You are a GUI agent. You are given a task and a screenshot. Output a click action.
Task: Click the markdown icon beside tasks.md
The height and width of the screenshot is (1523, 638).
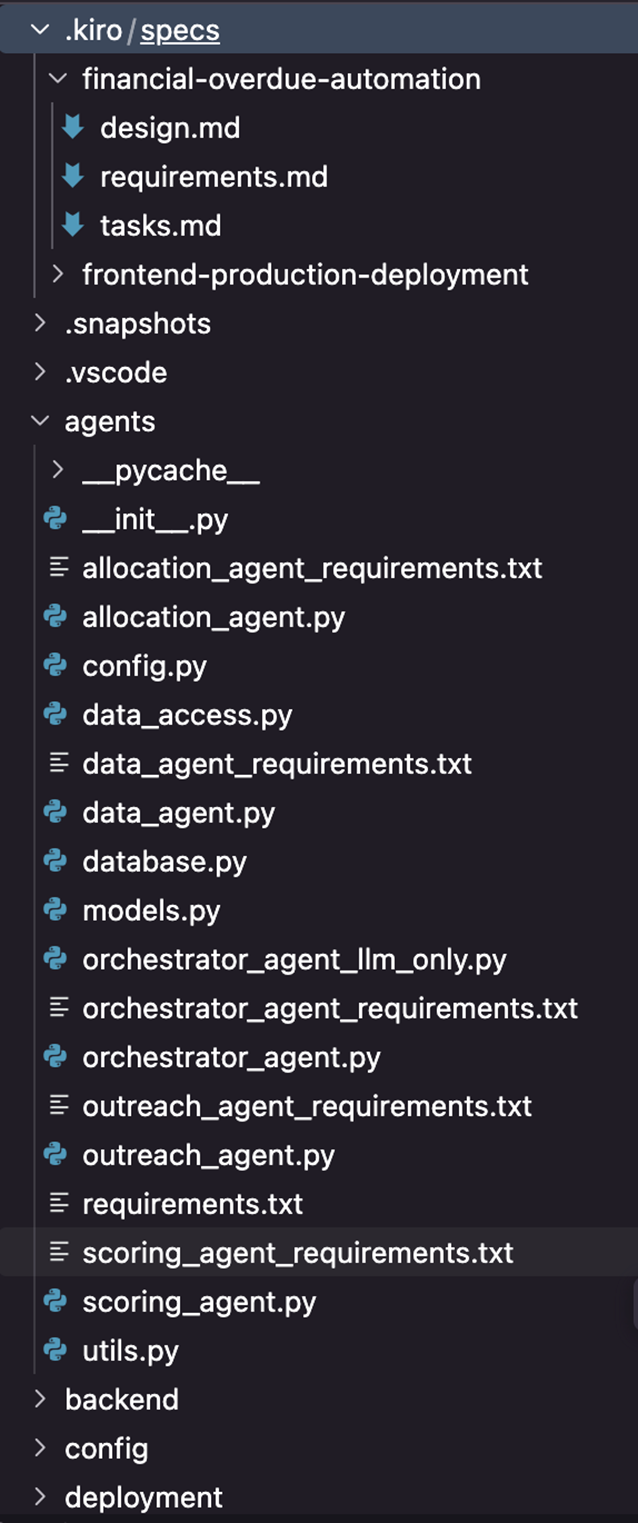tap(72, 226)
